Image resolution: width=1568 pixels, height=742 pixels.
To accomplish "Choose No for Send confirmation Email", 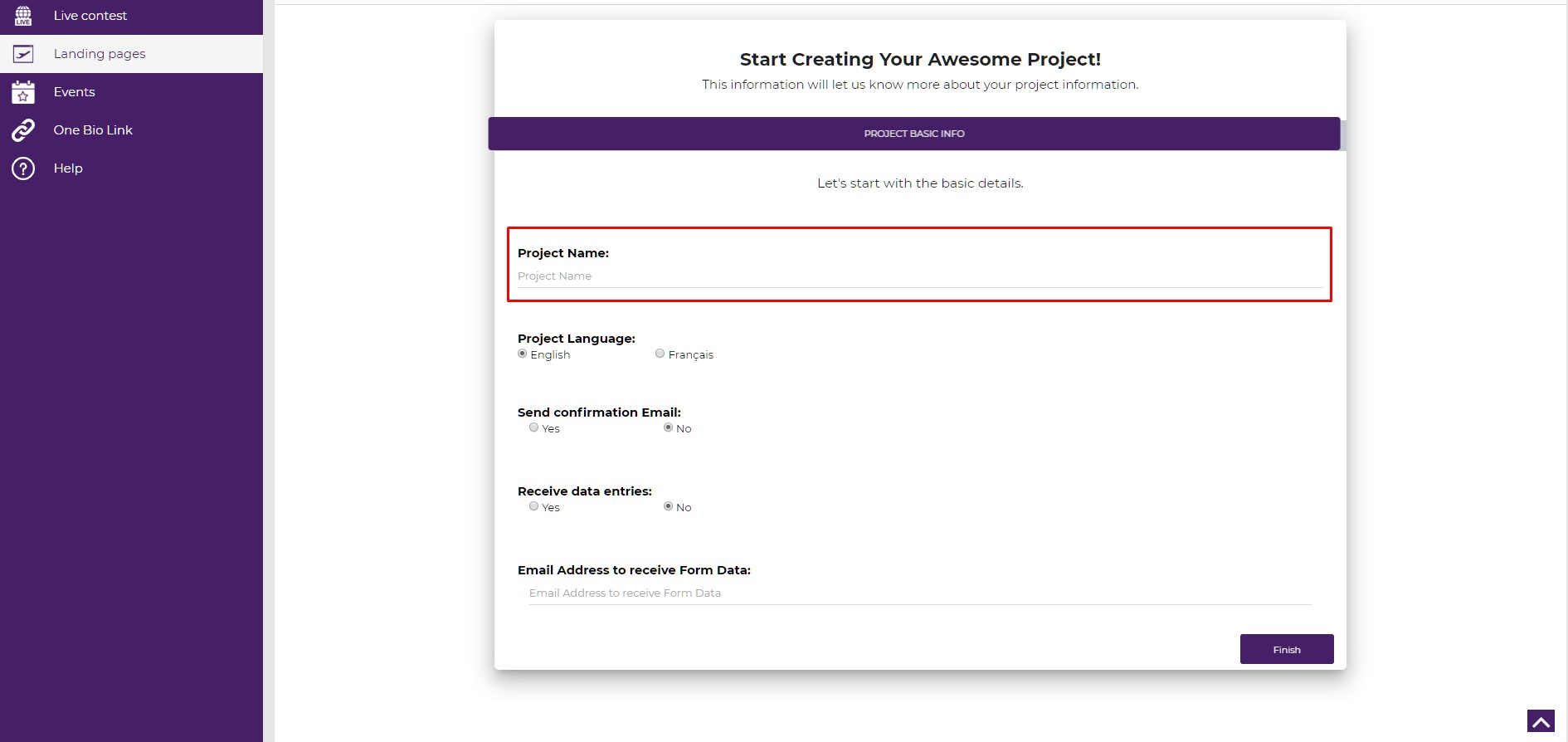I will [x=669, y=427].
